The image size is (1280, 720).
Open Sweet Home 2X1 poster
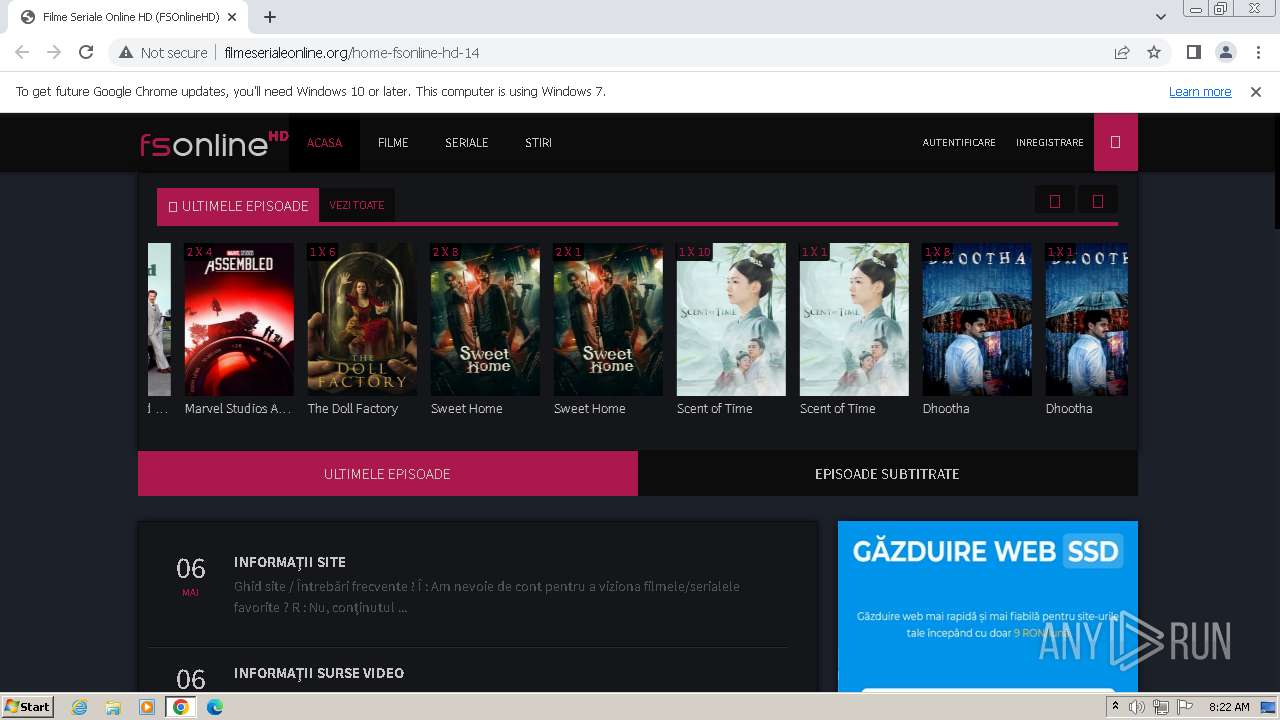tap(608, 319)
